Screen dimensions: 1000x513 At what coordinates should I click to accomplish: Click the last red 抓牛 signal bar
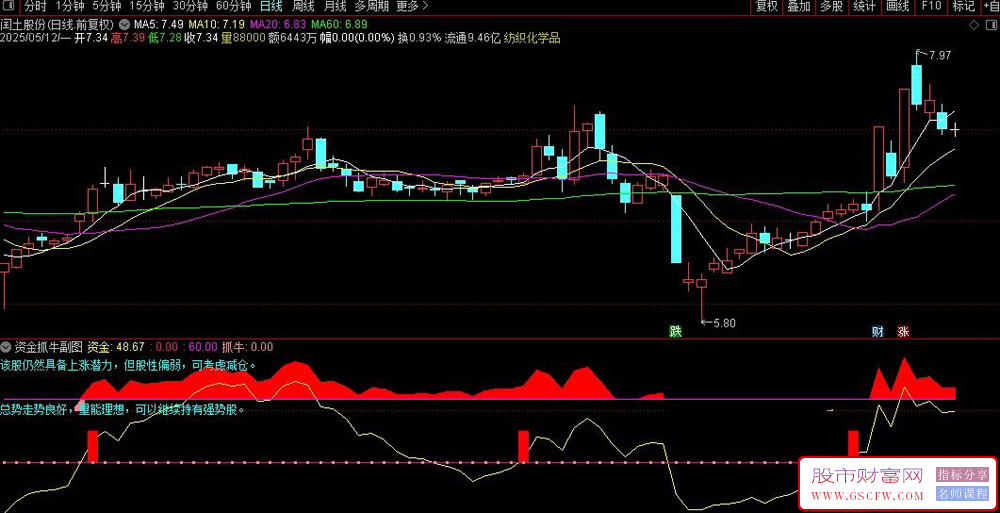pos(853,443)
